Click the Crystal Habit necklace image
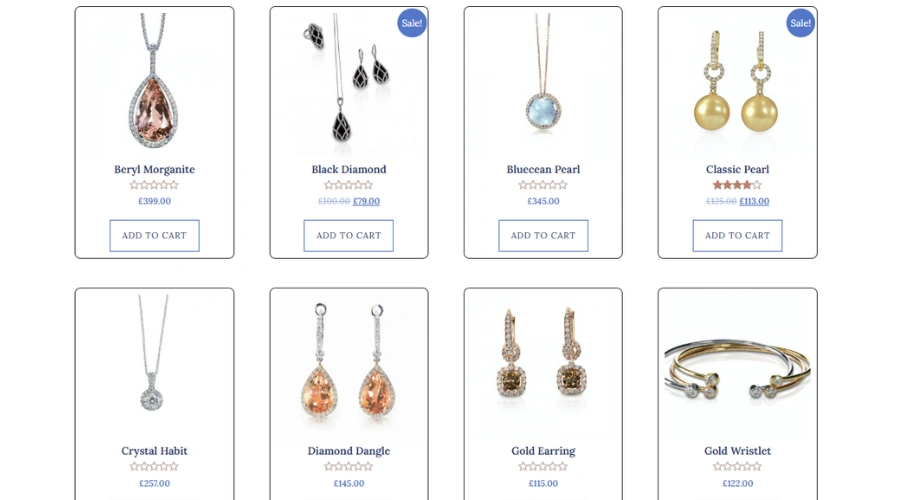Screen dimensions: 900x500 (x=154, y=364)
